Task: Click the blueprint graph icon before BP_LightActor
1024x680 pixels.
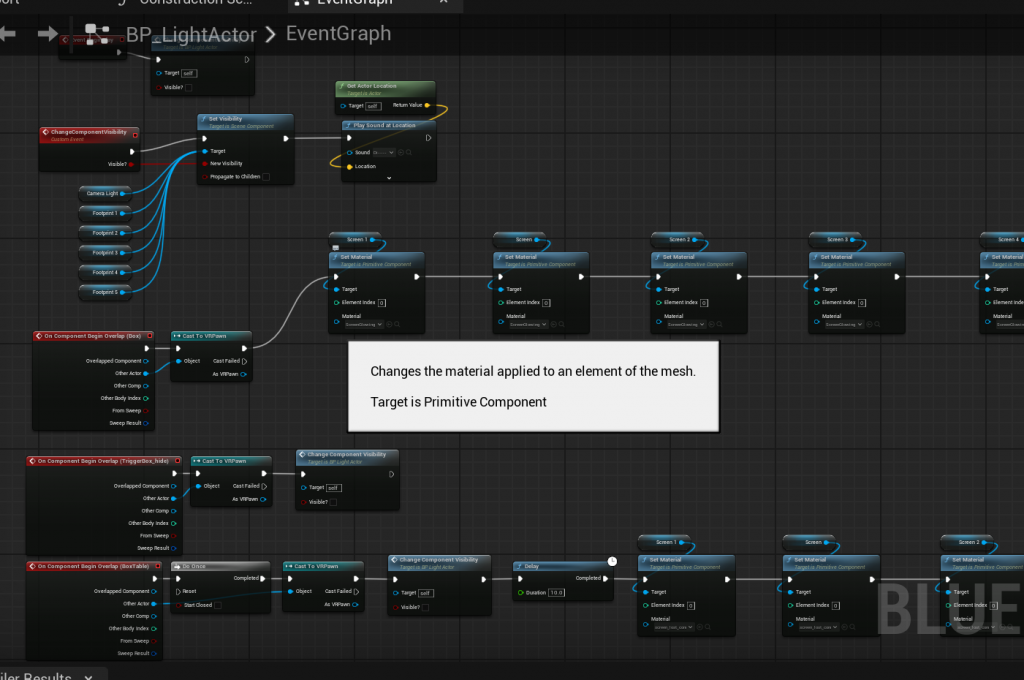Action: click(x=97, y=34)
